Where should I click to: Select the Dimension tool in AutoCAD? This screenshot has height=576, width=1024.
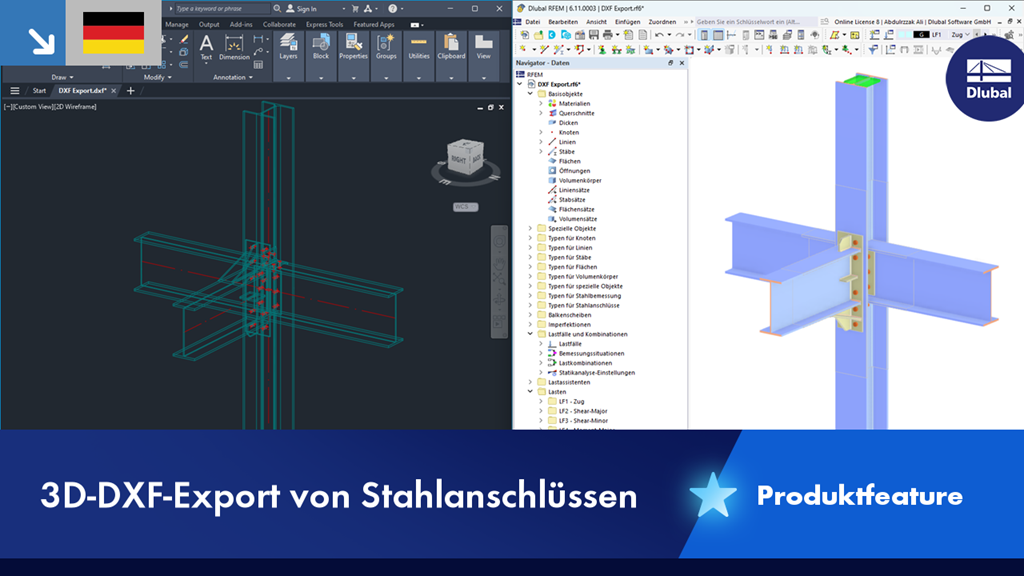pyautogui.click(x=234, y=48)
